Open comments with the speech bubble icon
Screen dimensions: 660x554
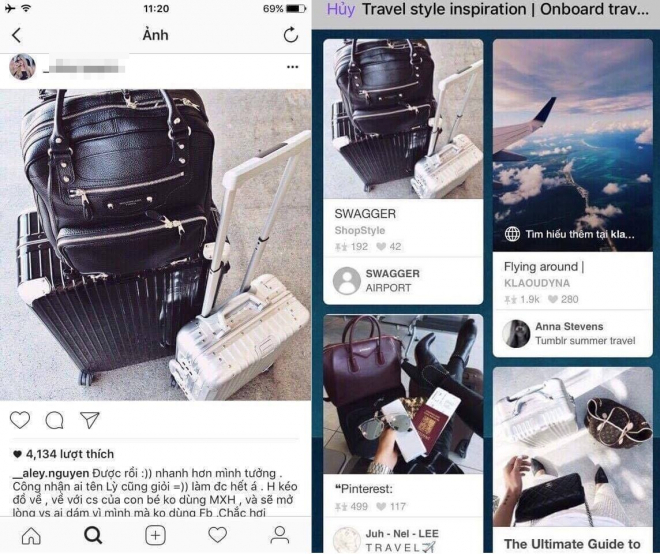tap(55, 420)
